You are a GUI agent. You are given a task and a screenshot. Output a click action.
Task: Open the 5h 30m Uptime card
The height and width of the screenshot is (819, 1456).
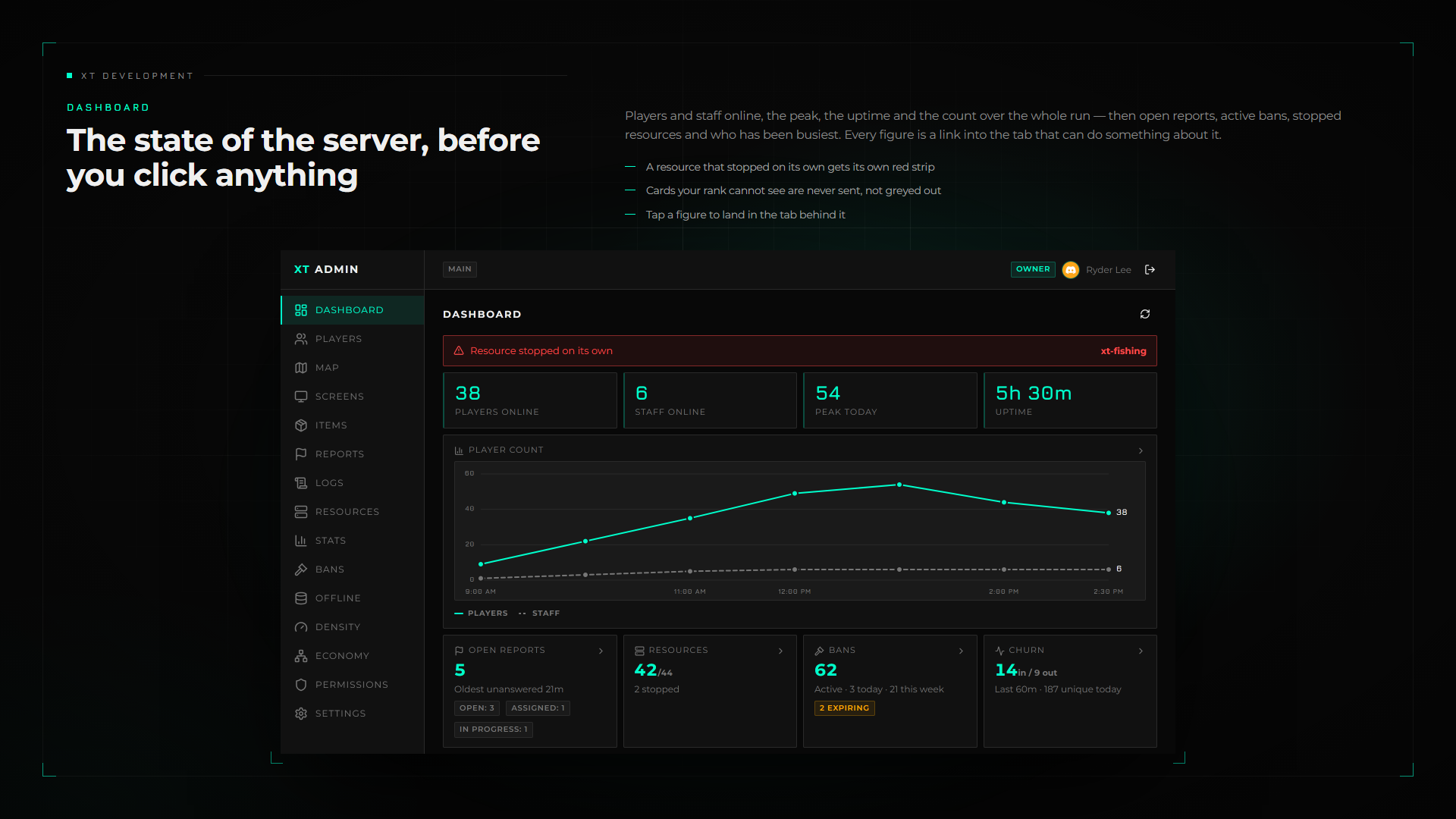click(1070, 400)
